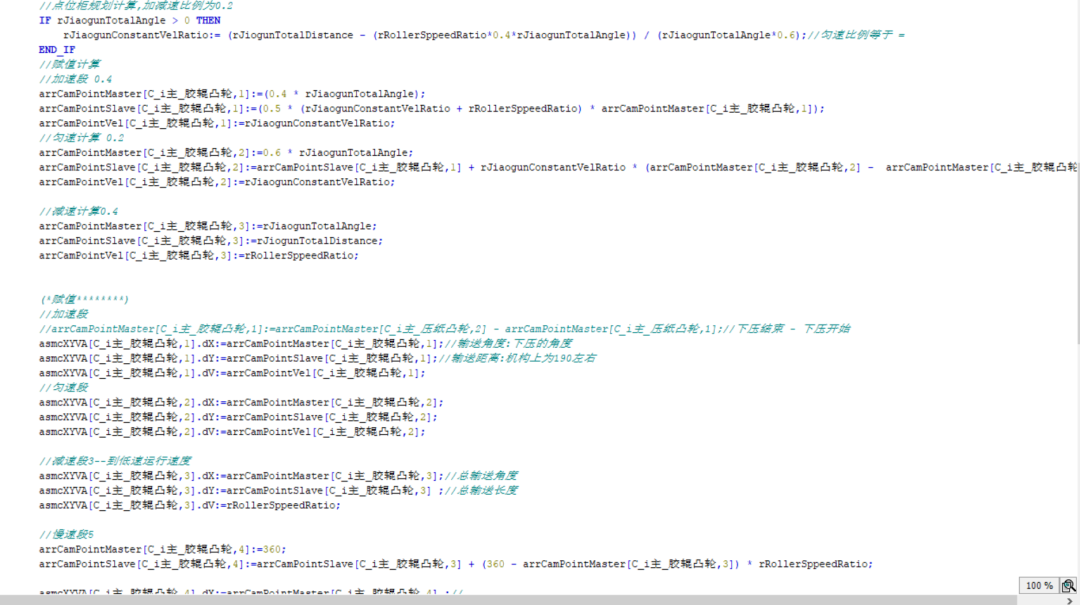The image size is (1080, 605).
Task: Click the asmcXYVA index 3 ".dV:=rRollerSppeedRatio;" line
Action: [x=189, y=505]
